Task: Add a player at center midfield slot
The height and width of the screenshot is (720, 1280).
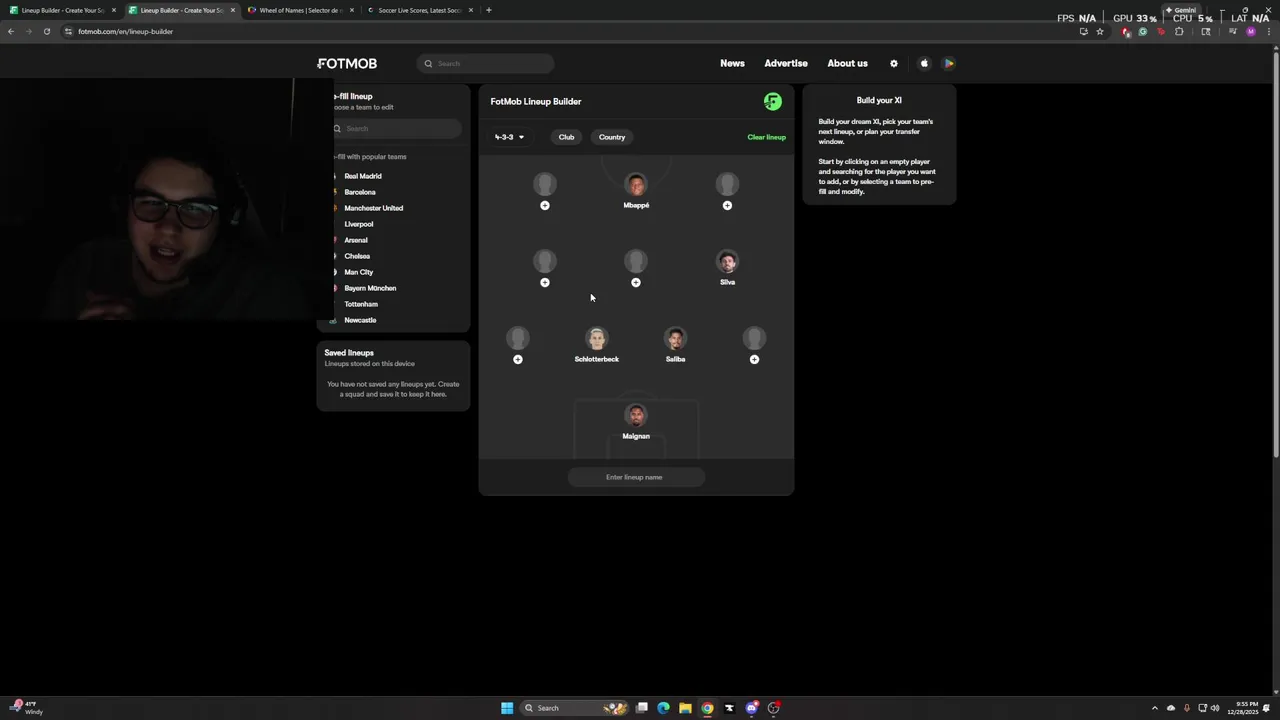Action: [636, 282]
